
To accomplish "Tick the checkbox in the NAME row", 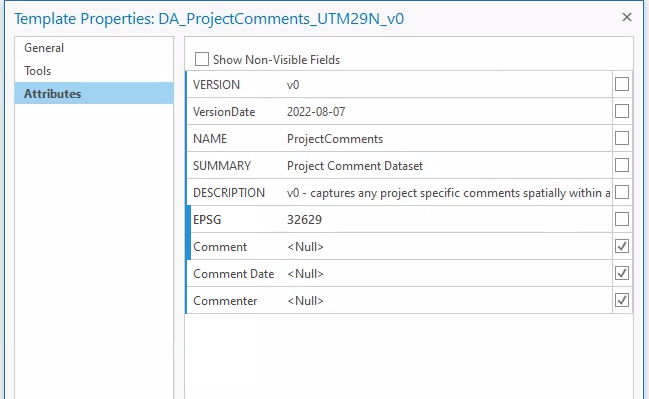I will coord(622,138).
